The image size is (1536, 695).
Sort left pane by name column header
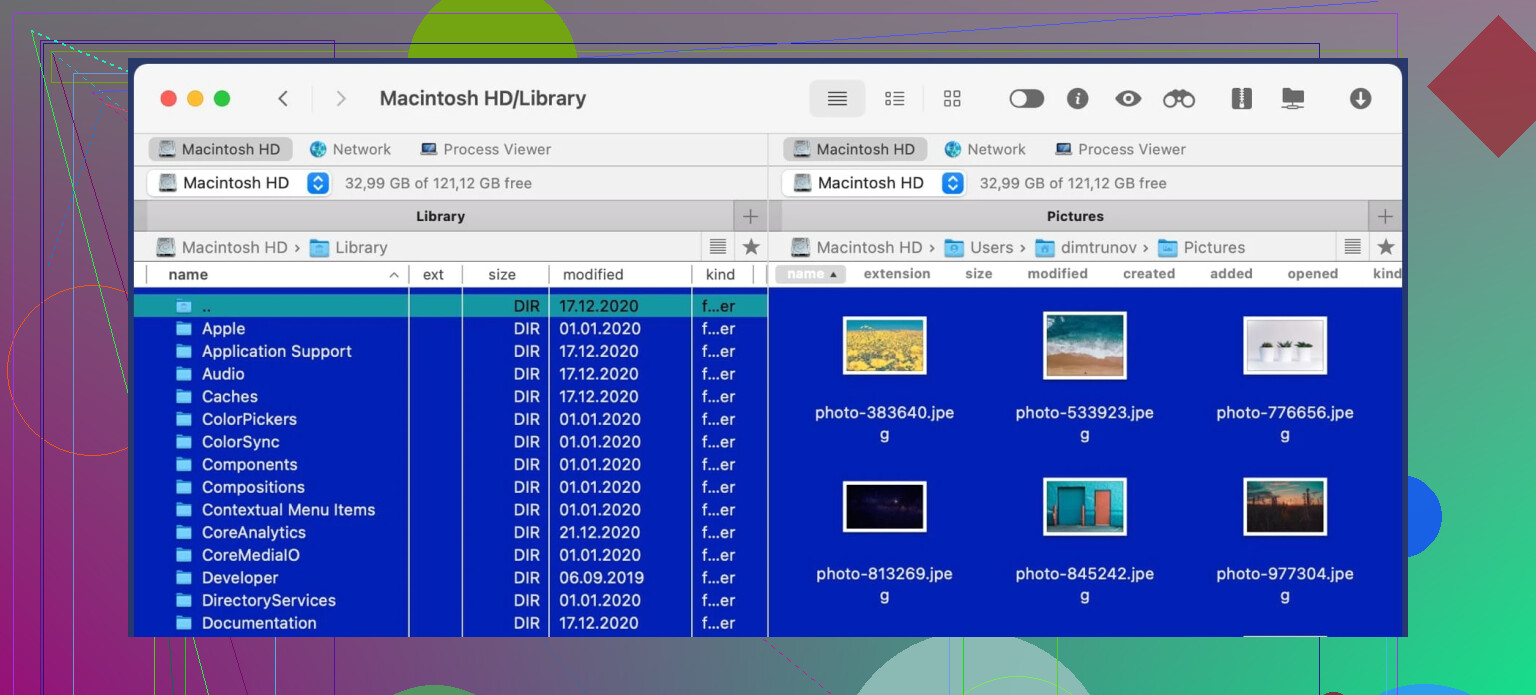point(188,275)
